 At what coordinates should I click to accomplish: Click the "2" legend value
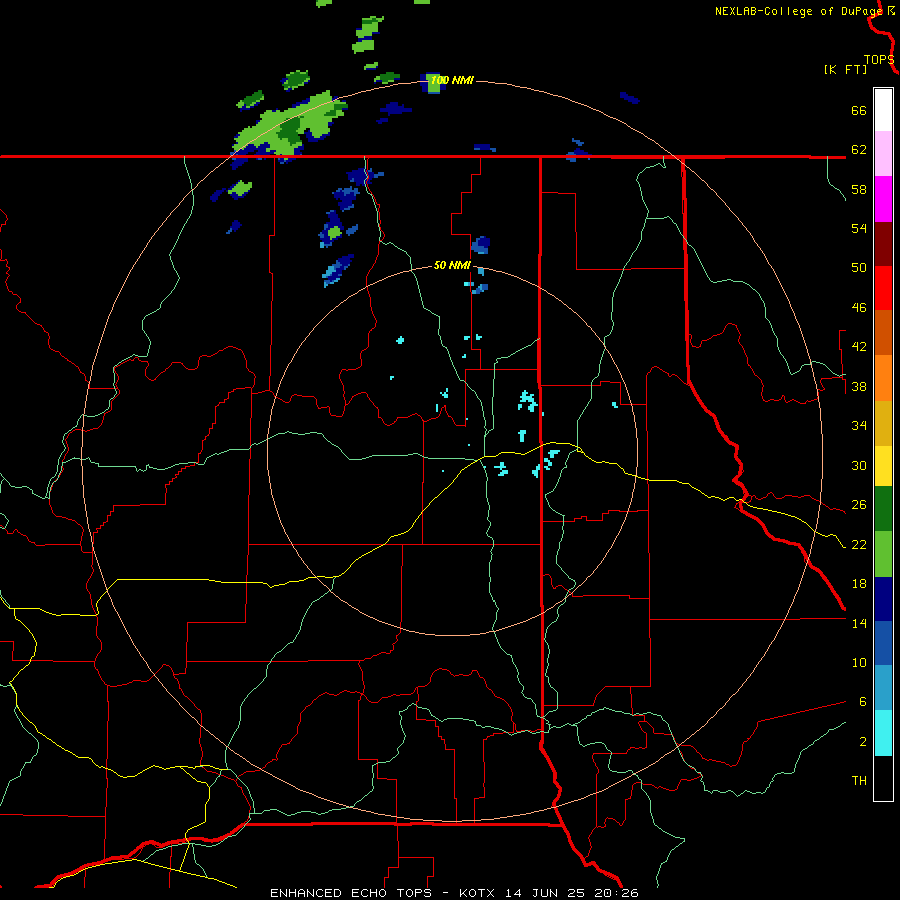coord(863,741)
